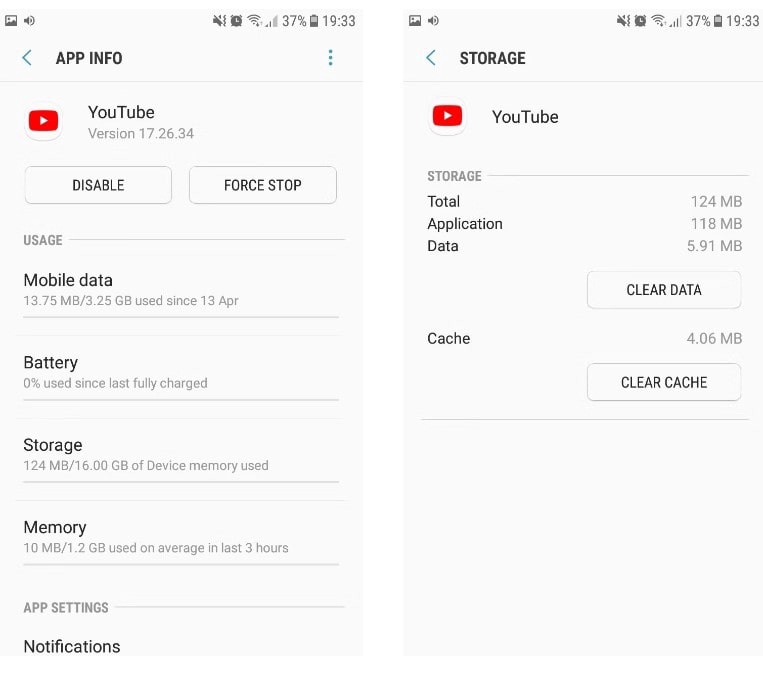Tap speaker icon in STORAGE status bar
Image resolution: width=763 pixels, height=692 pixels.
pos(433,20)
